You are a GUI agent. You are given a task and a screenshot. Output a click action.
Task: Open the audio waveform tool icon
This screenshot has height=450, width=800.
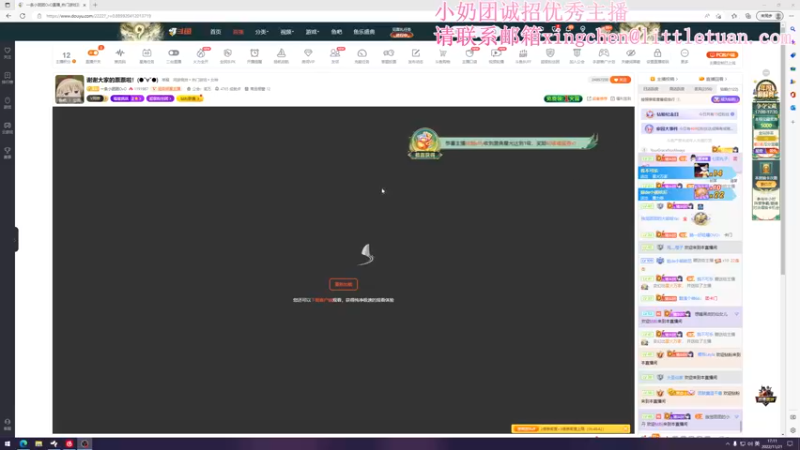(120, 53)
